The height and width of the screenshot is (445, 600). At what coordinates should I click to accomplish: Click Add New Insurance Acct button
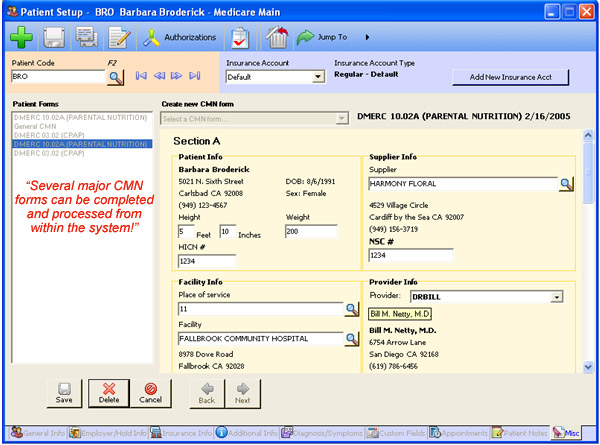coord(510,77)
